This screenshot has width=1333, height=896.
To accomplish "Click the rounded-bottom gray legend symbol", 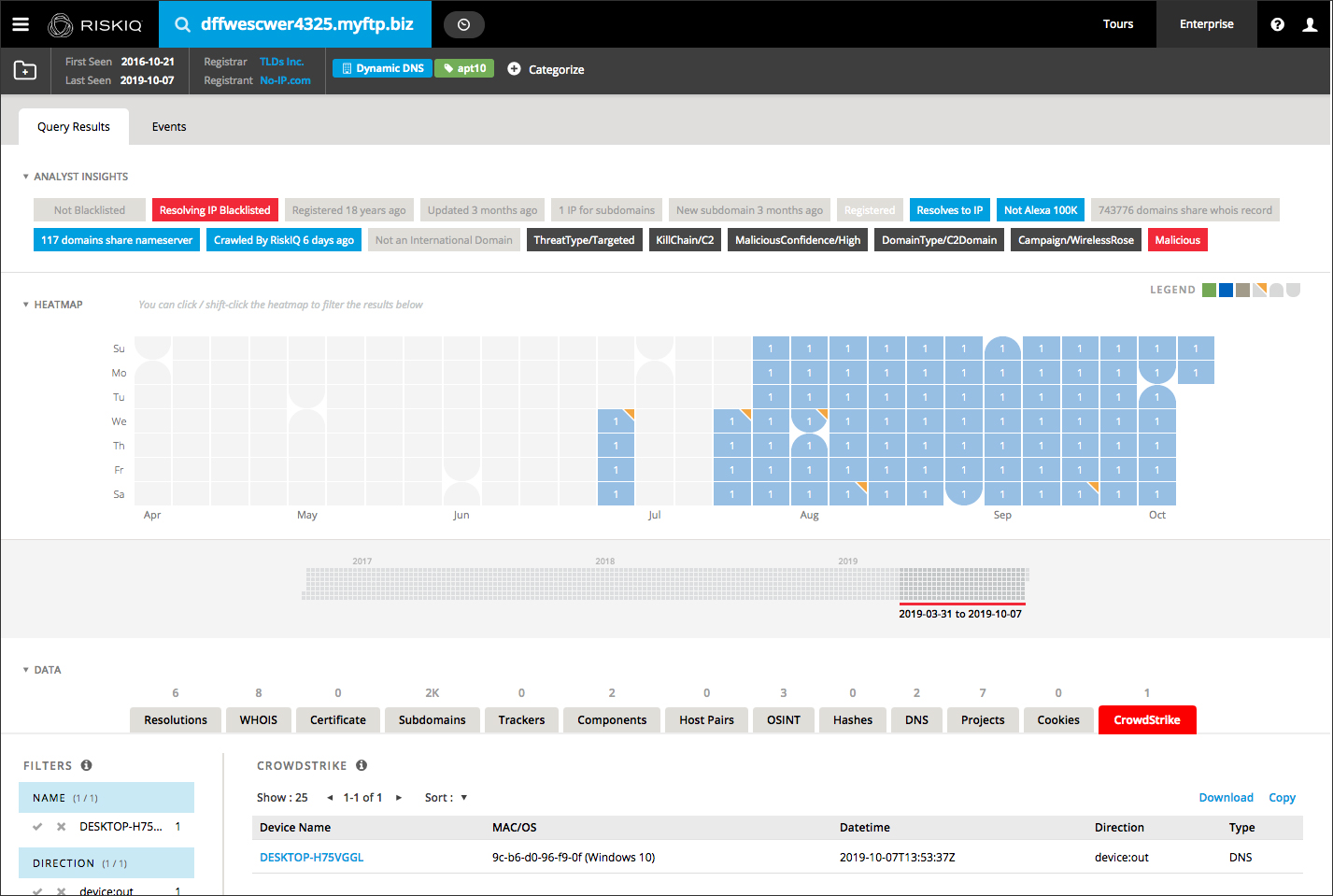I will coord(1293,290).
